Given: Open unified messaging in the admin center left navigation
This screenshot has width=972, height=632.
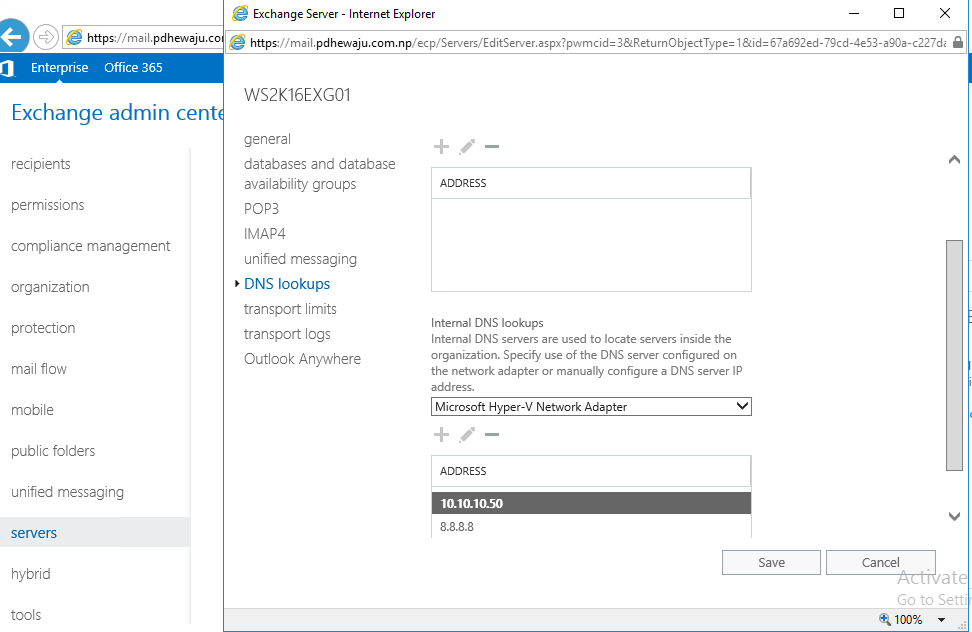Looking at the screenshot, I should click(68, 492).
